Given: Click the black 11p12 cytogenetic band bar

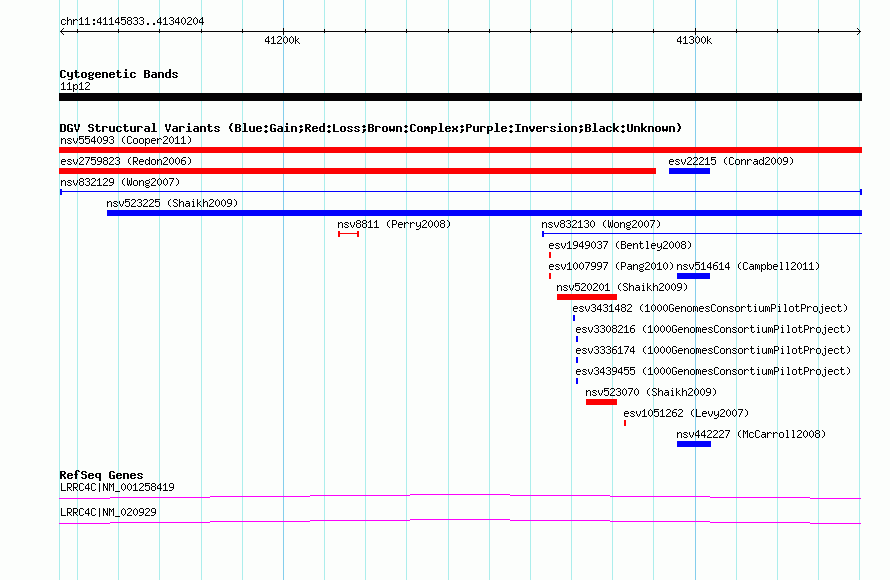Looking at the screenshot, I should click(x=460, y=97).
